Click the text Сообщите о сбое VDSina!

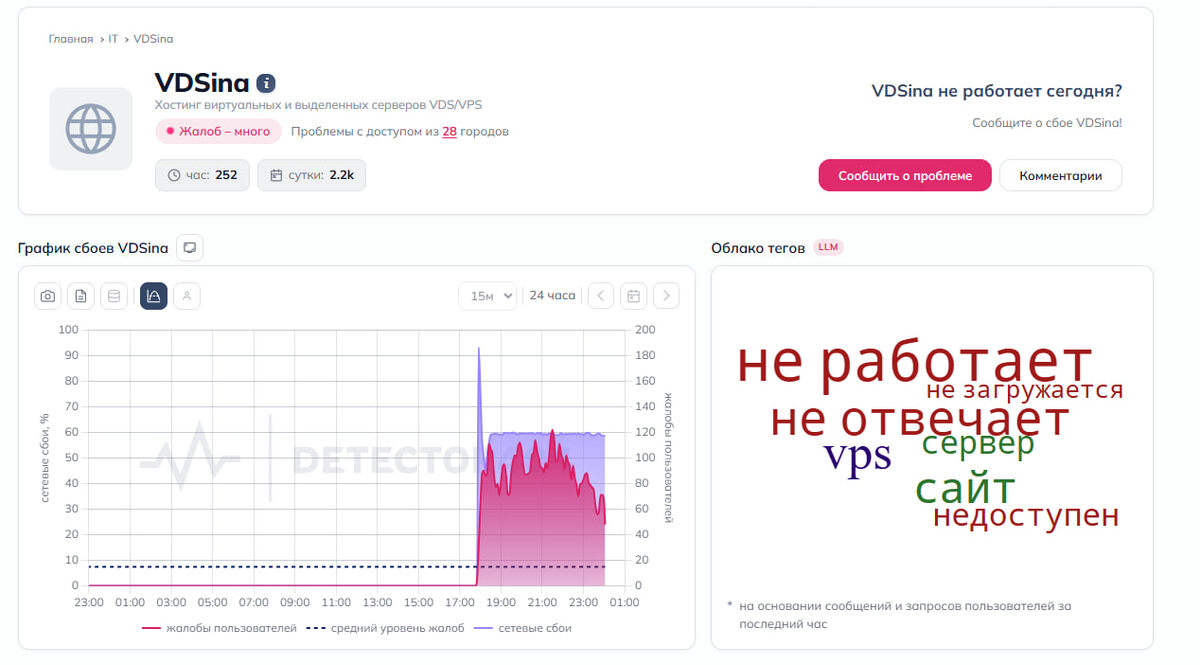[1047, 123]
